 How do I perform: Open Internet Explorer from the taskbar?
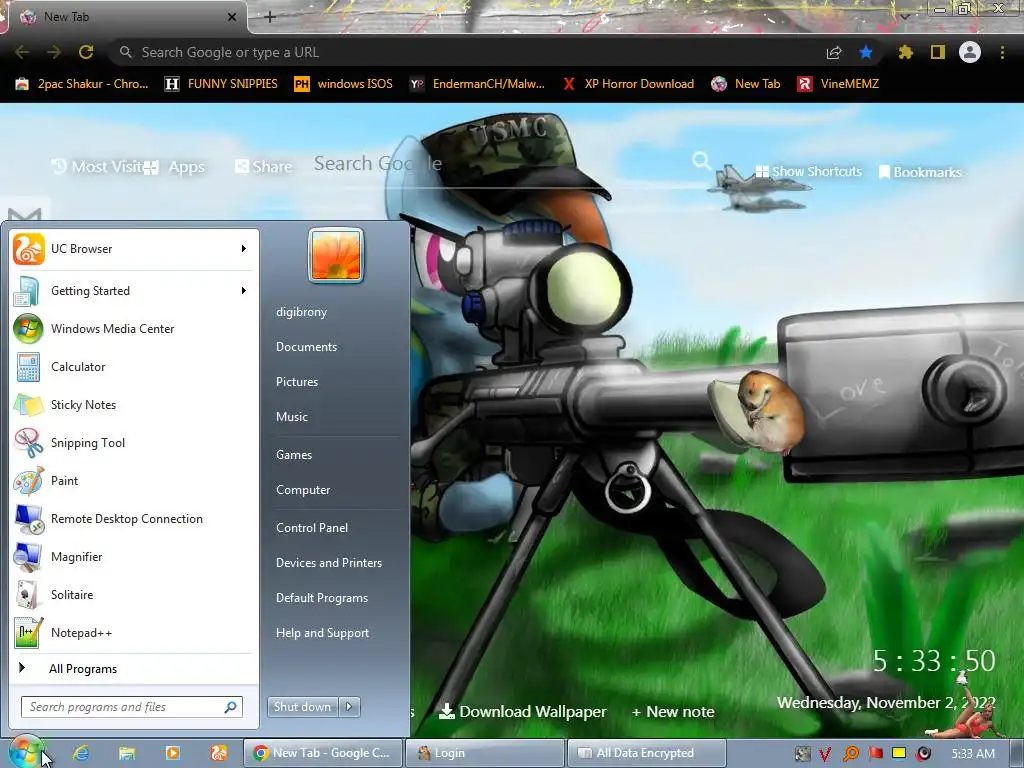click(81, 753)
